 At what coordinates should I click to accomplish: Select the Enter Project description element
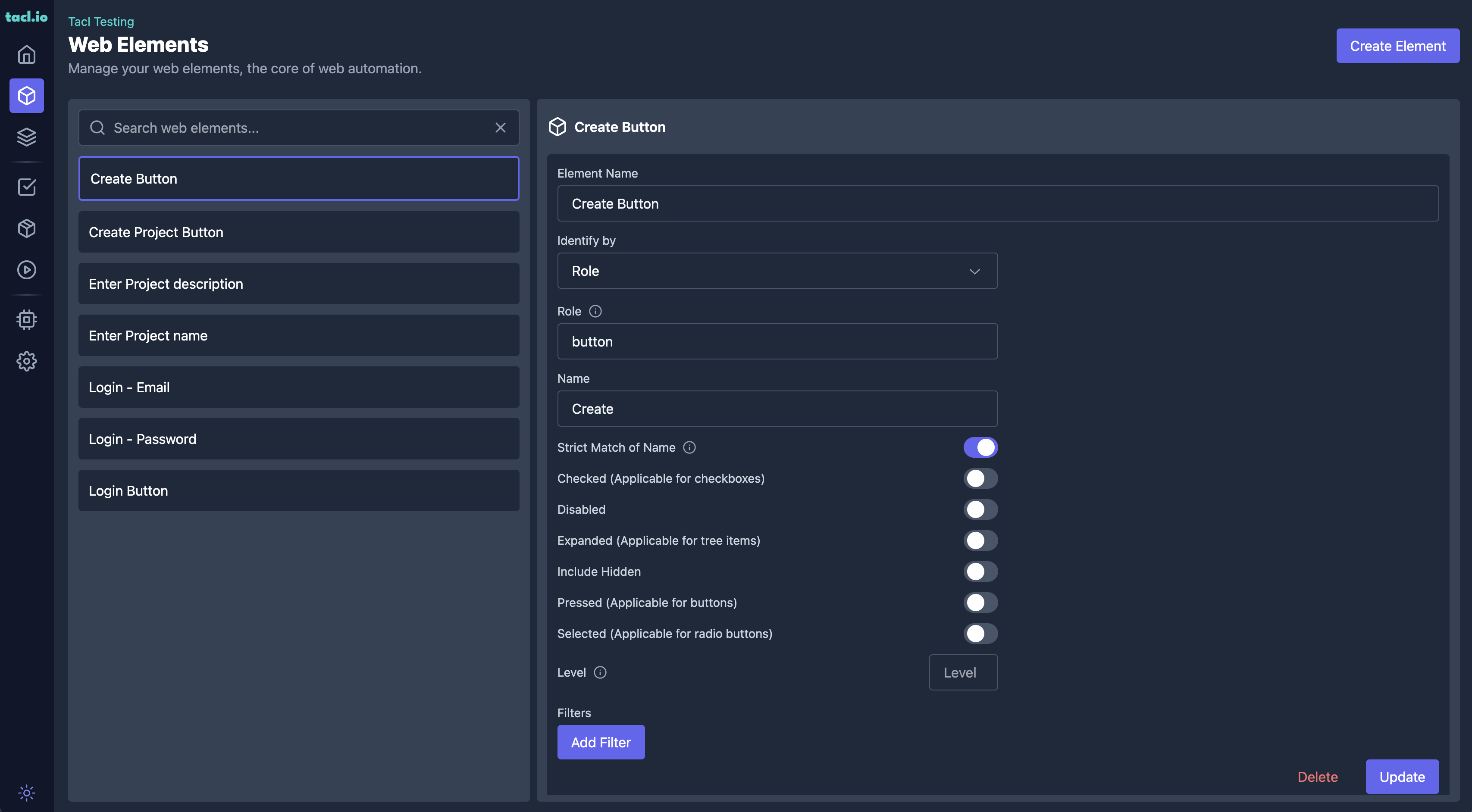point(299,284)
